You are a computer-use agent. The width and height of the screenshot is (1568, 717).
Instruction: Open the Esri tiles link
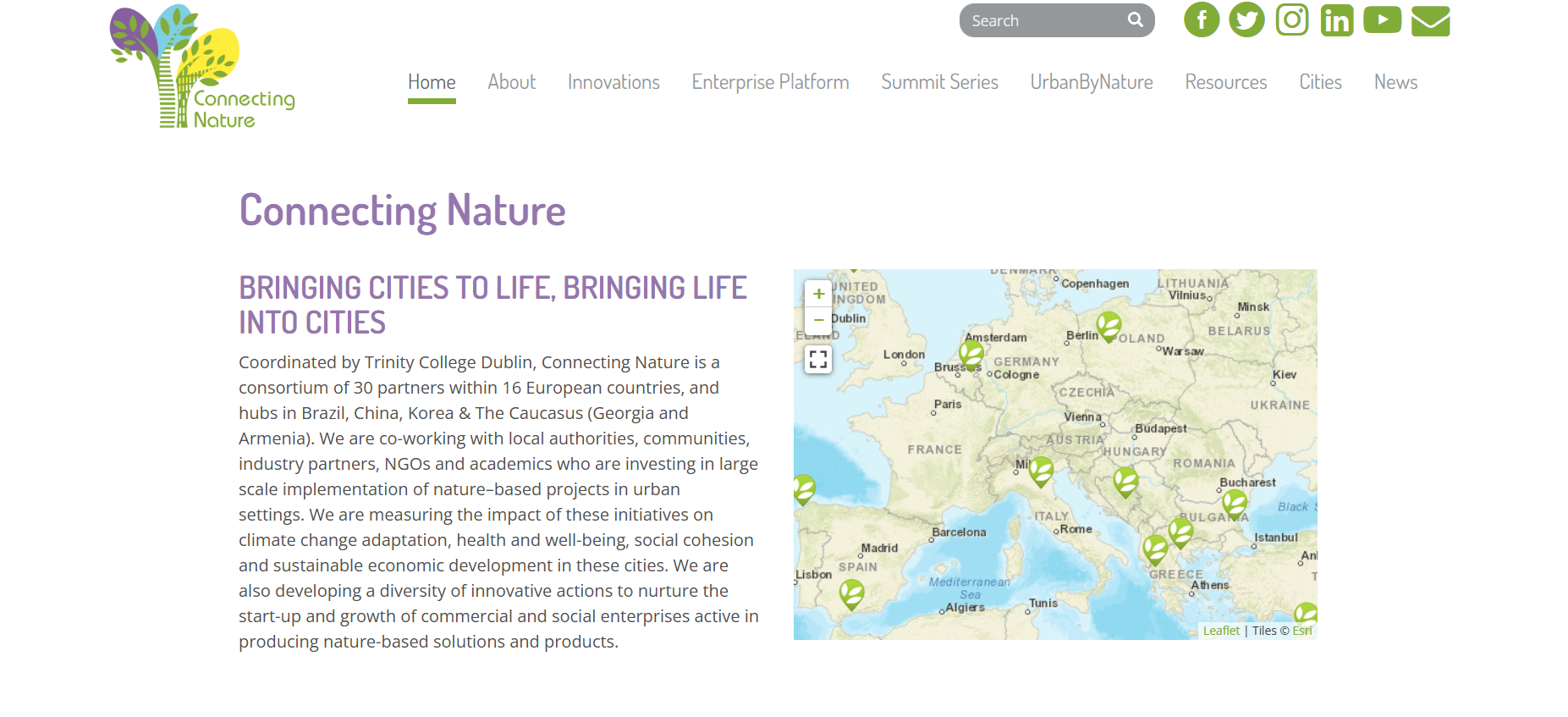1301,631
